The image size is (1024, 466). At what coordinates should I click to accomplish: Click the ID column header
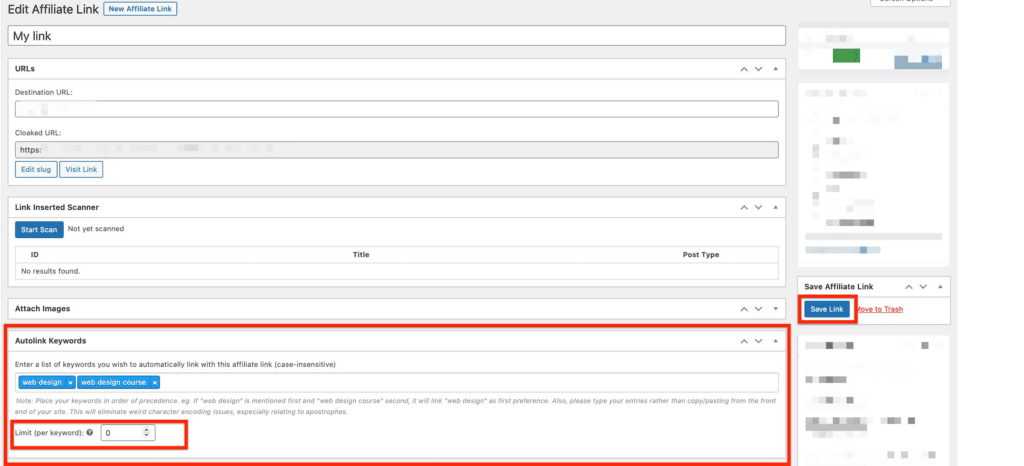35,255
